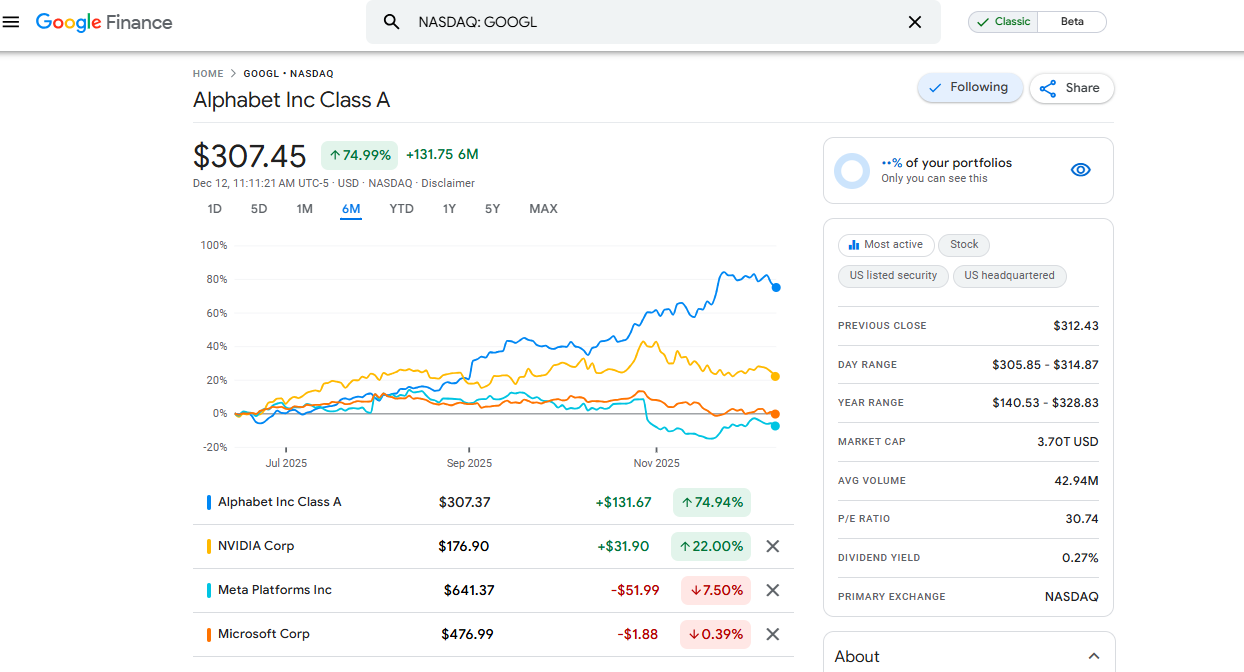Select the 1Y time range
The height and width of the screenshot is (672, 1244).
tap(449, 209)
